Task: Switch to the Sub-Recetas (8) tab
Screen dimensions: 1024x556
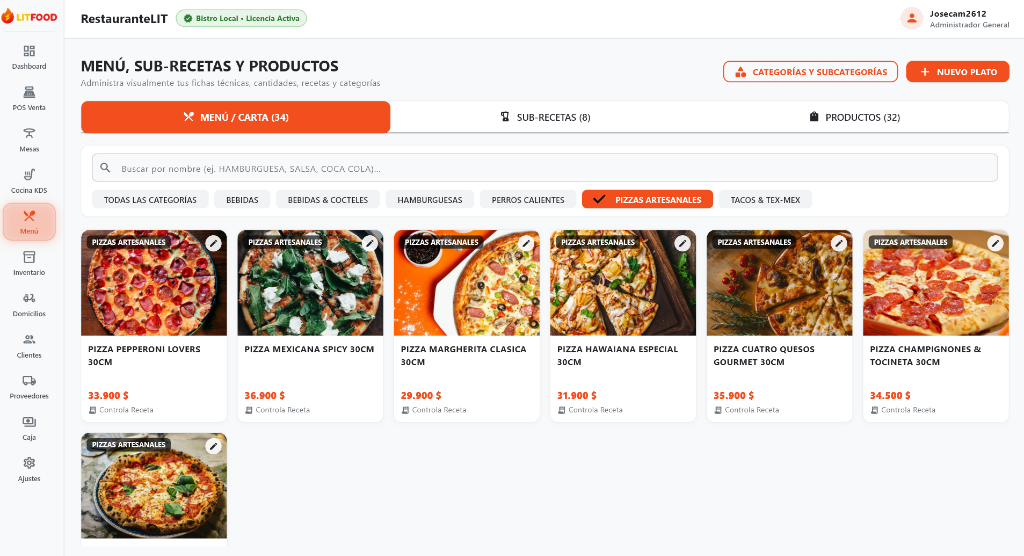Action: [x=545, y=117]
